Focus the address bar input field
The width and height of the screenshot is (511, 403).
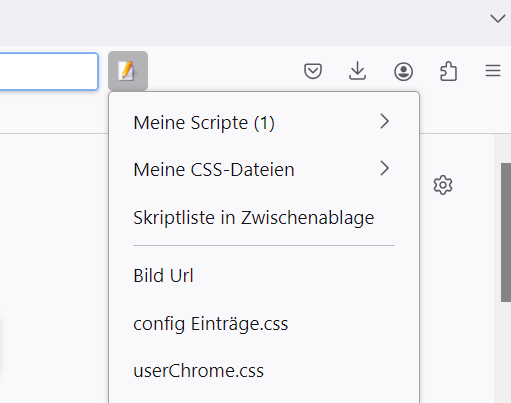[x=49, y=71]
